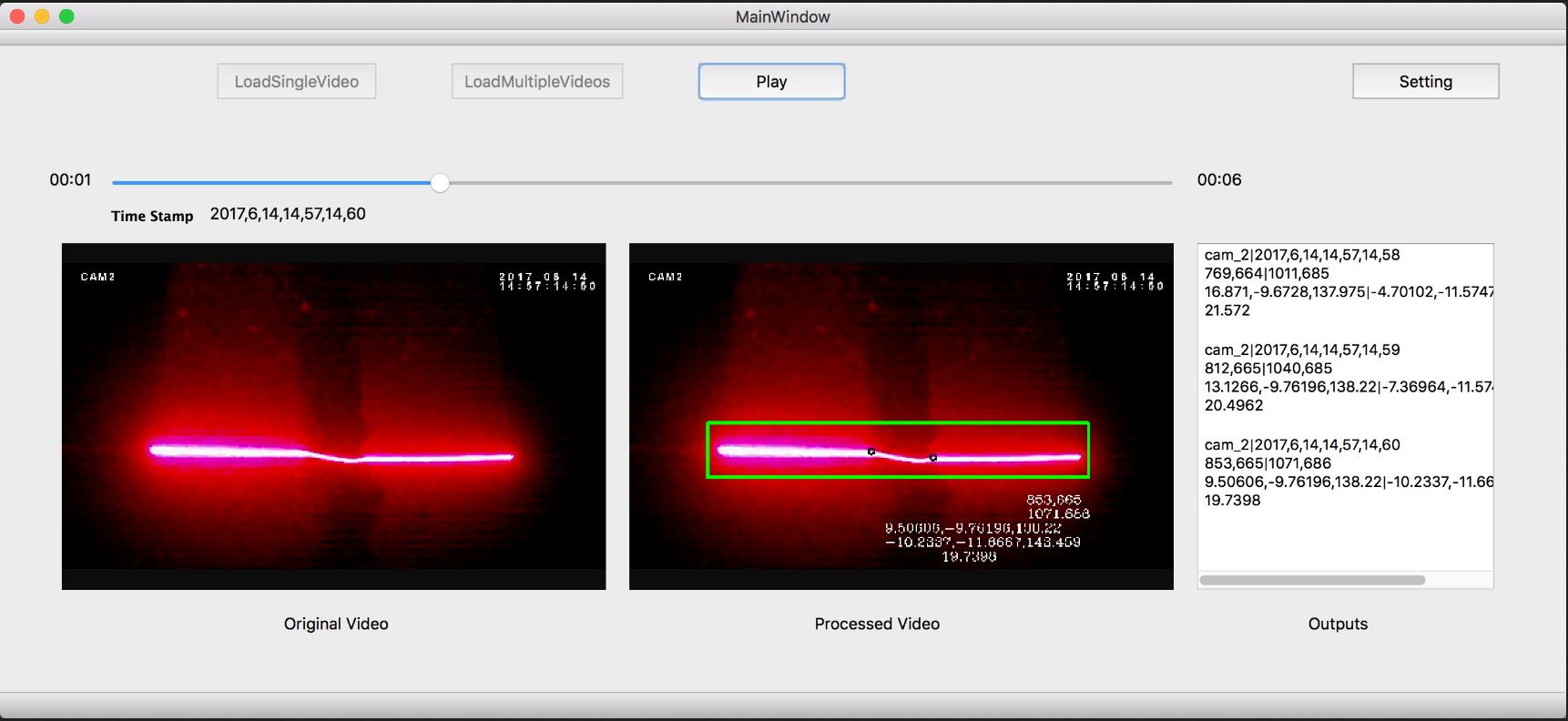Open the Setting dialog
The width and height of the screenshot is (1568, 721).
[1425, 81]
